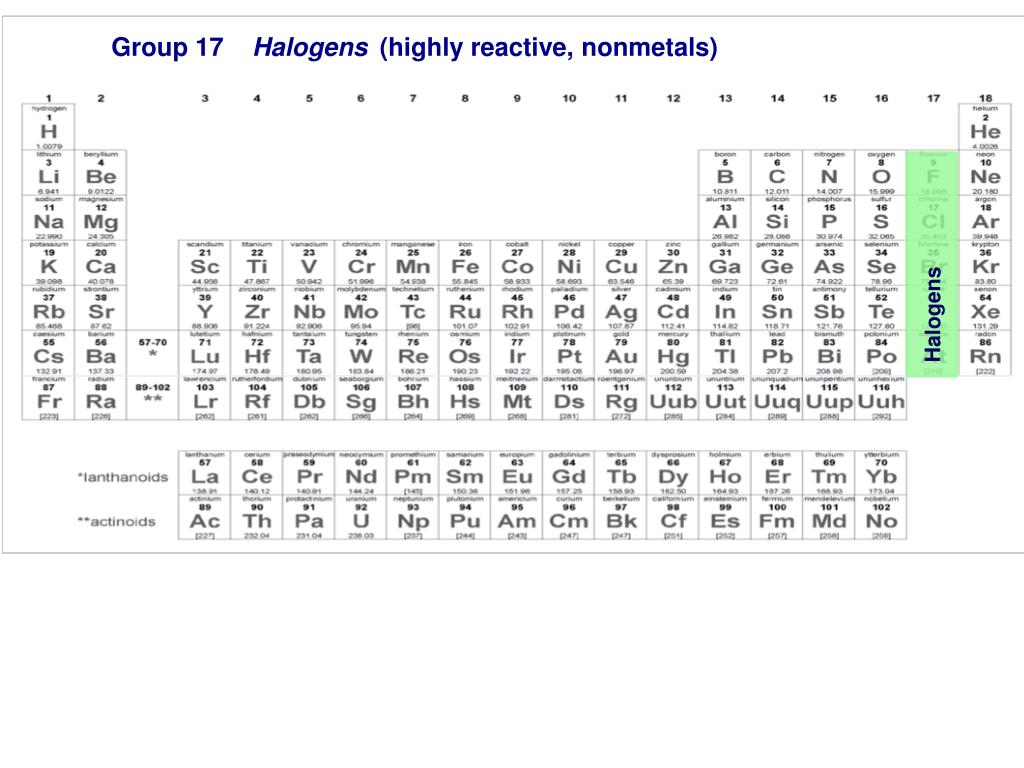This screenshot has height=768, width=1024.
Task: Select the tin cell "Sn"
Action: click(x=777, y=308)
